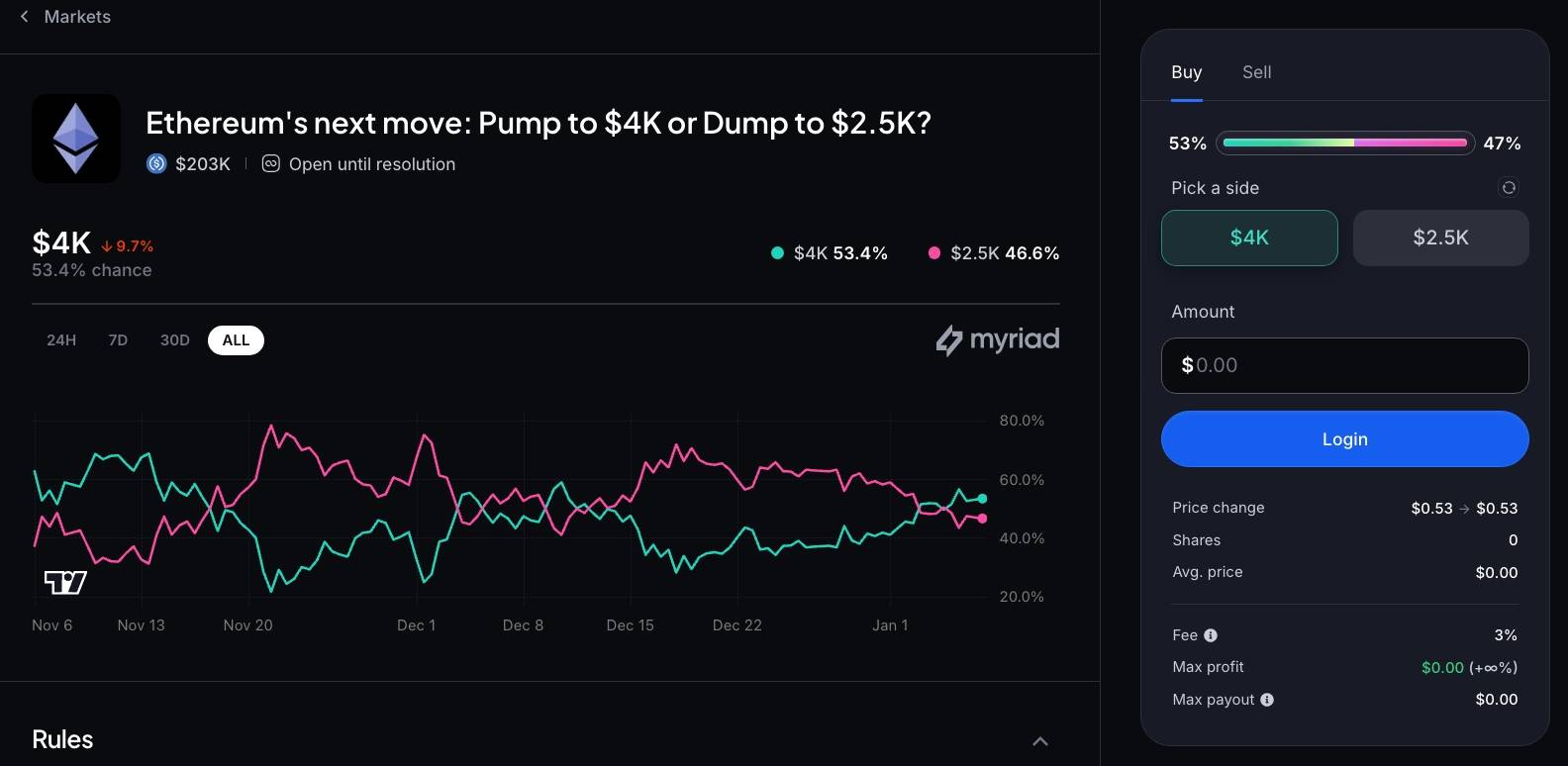Click the Myriad logo above the chart
The height and width of the screenshot is (766, 1568).
click(997, 340)
